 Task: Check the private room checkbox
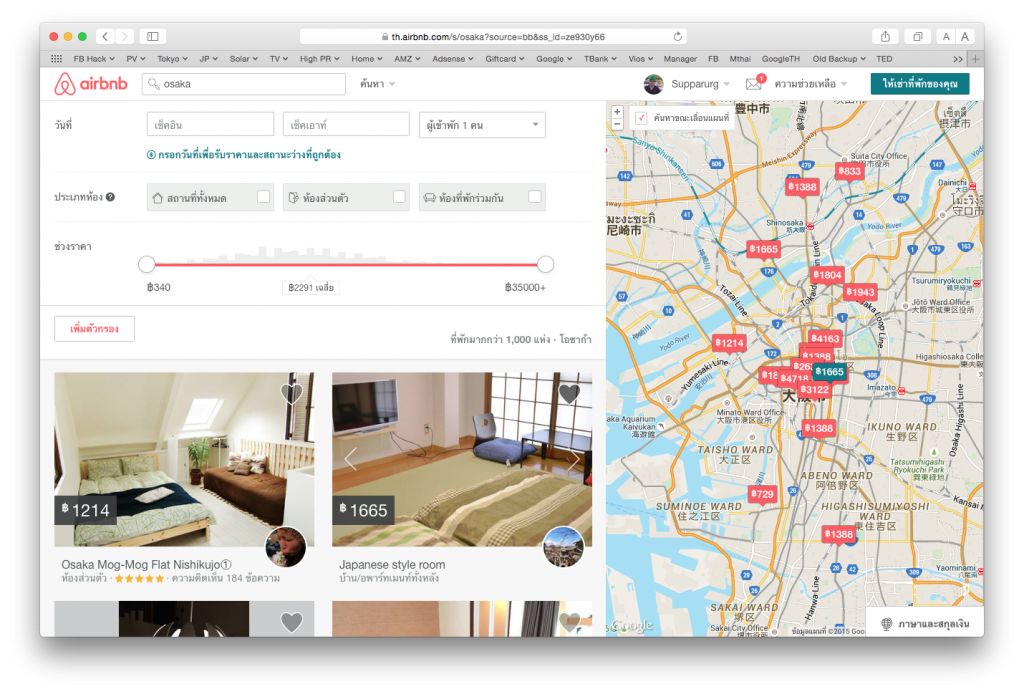click(x=399, y=197)
